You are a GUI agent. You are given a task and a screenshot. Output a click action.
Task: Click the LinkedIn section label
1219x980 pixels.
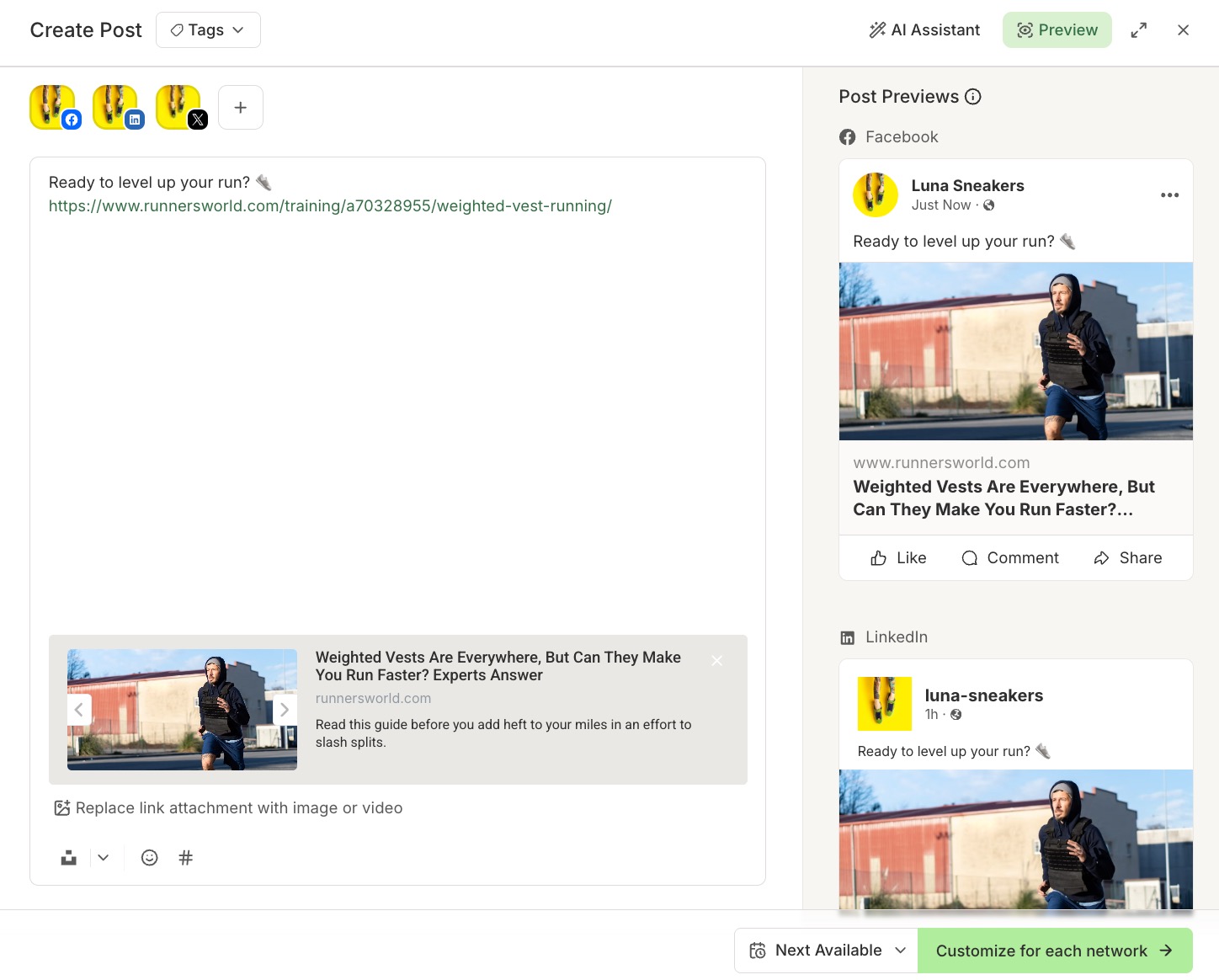897,637
